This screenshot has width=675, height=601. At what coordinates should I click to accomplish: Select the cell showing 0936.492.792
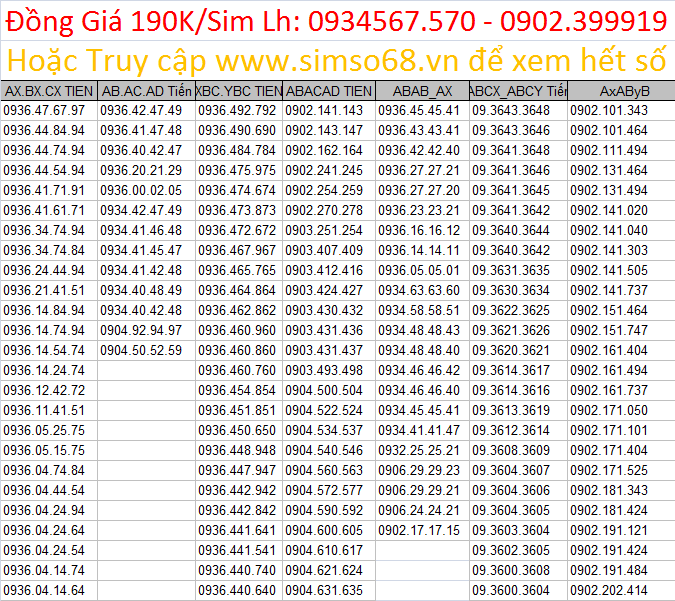(237, 111)
